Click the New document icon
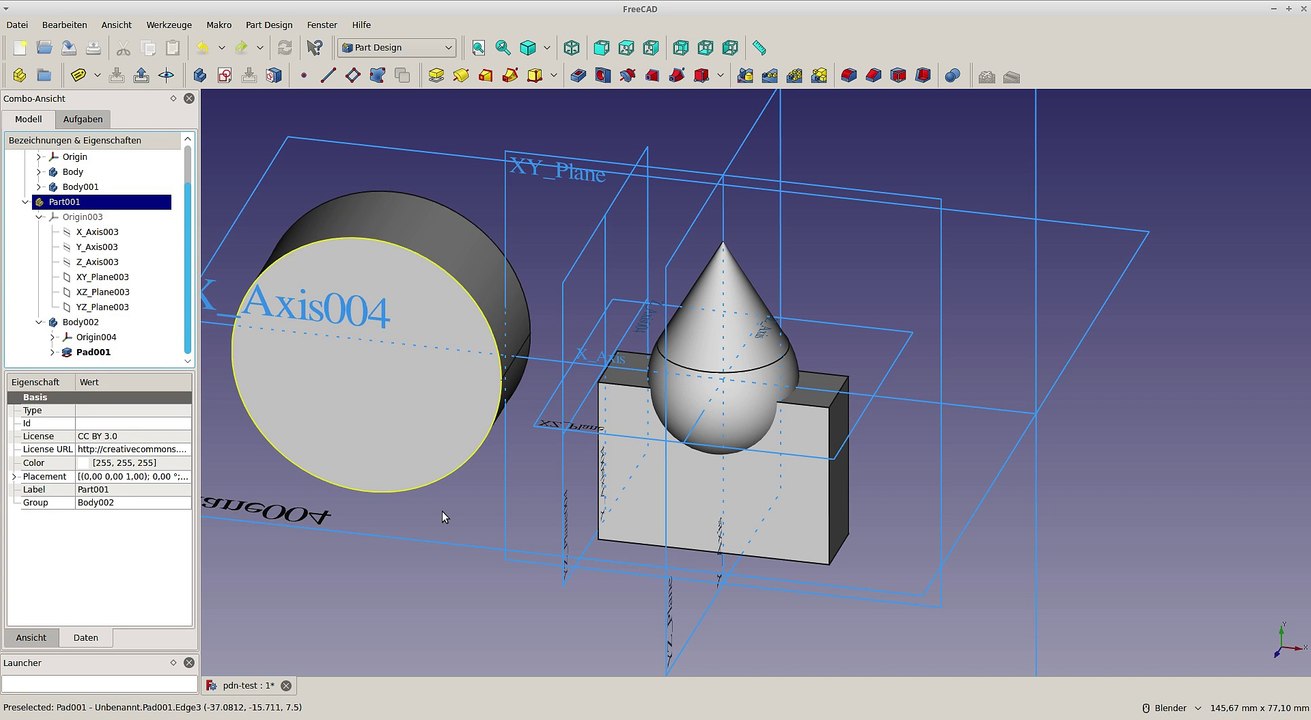Image resolution: width=1311 pixels, height=720 pixels. pyautogui.click(x=19, y=47)
